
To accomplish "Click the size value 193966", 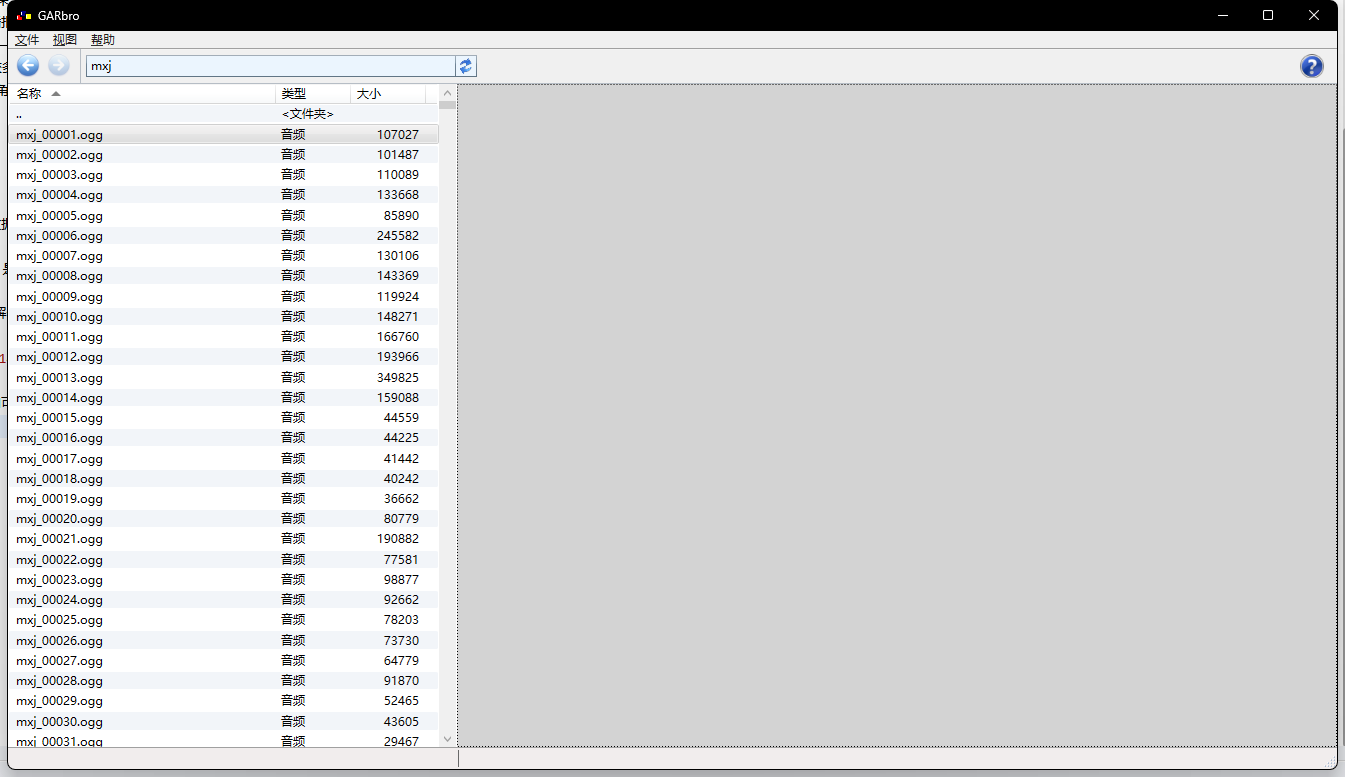I will (x=398, y=357).
